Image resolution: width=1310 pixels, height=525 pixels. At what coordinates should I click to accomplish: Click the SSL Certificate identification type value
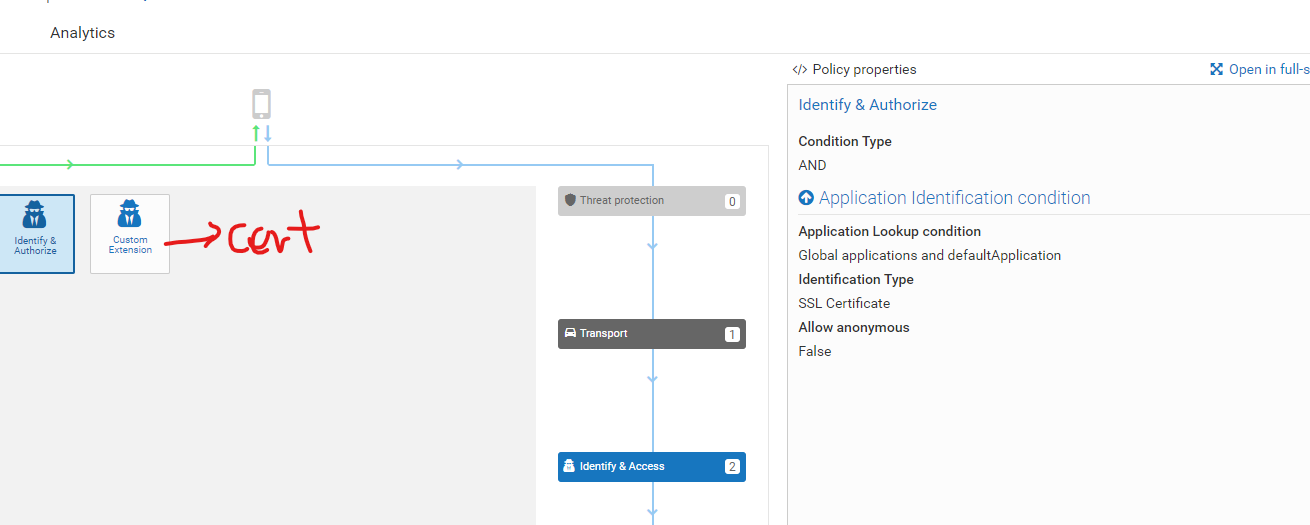point(844,303)
